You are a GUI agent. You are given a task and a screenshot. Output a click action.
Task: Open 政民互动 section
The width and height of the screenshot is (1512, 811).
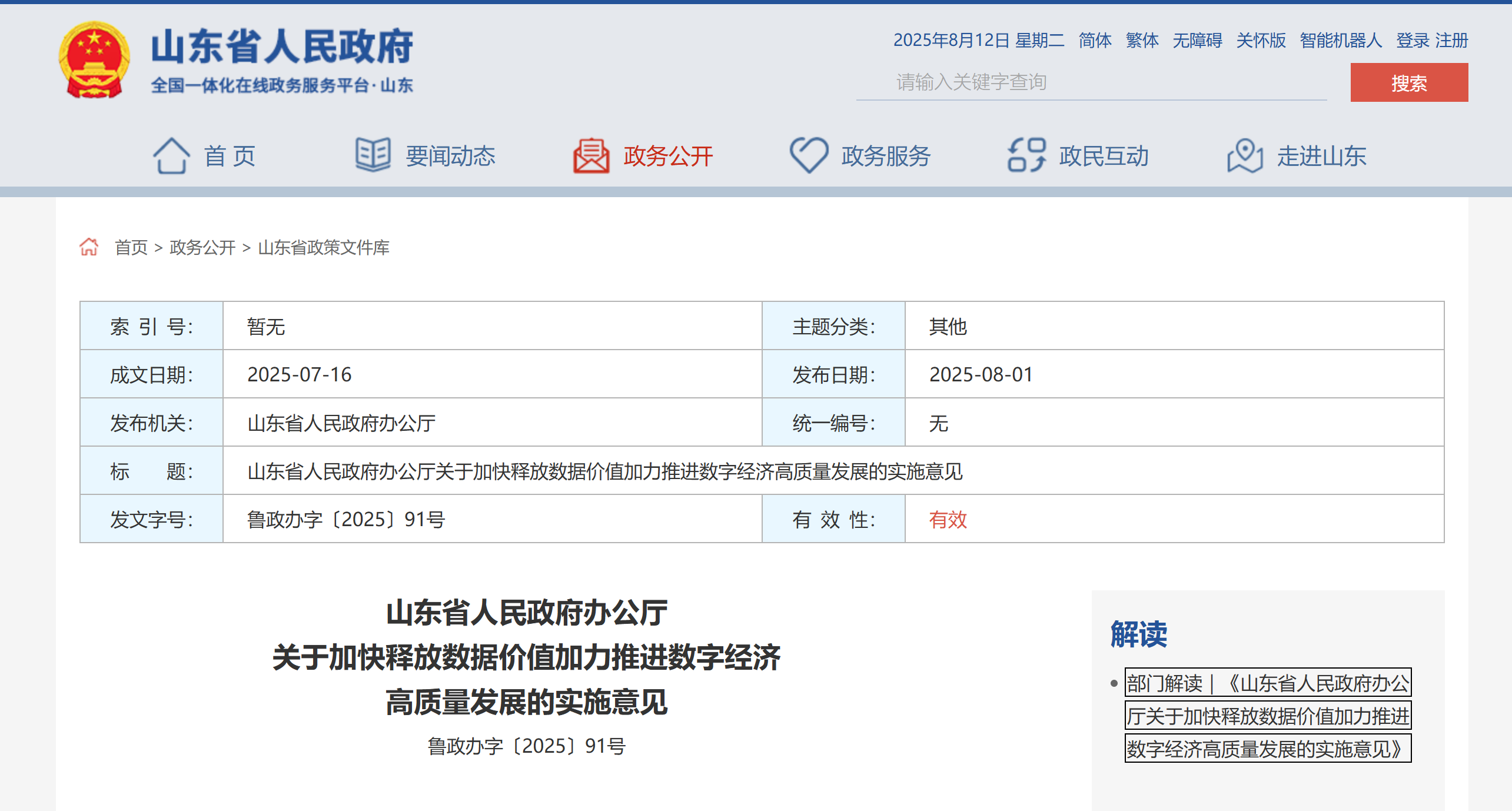pos(1104,157)
